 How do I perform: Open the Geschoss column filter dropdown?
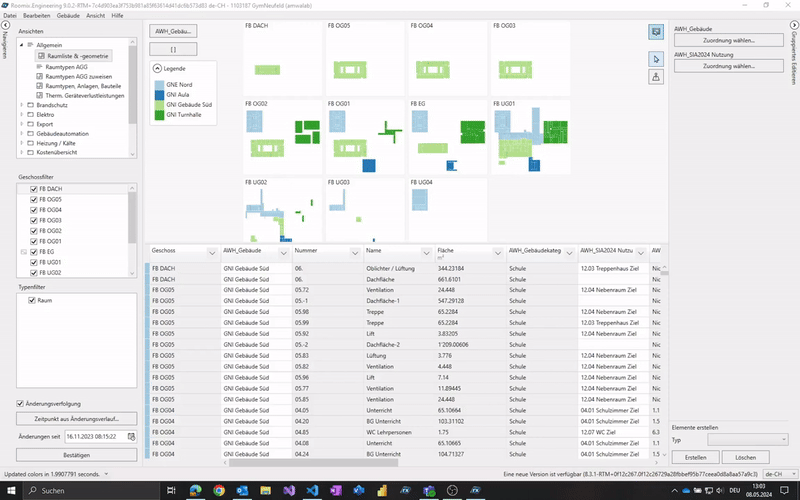211,252
